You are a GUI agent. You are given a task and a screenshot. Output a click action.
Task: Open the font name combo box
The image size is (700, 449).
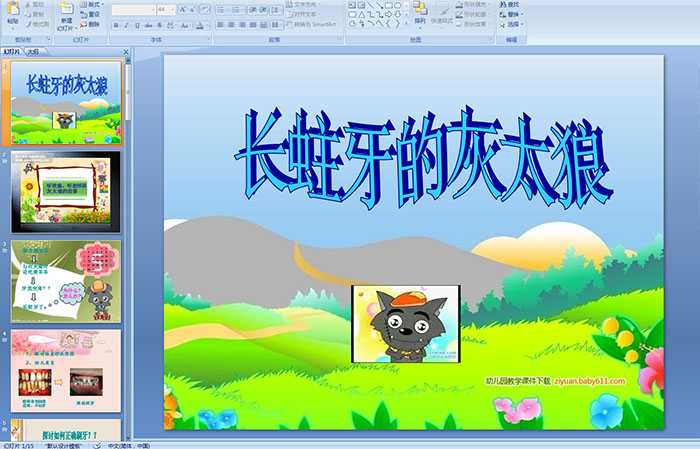point(133,10)
